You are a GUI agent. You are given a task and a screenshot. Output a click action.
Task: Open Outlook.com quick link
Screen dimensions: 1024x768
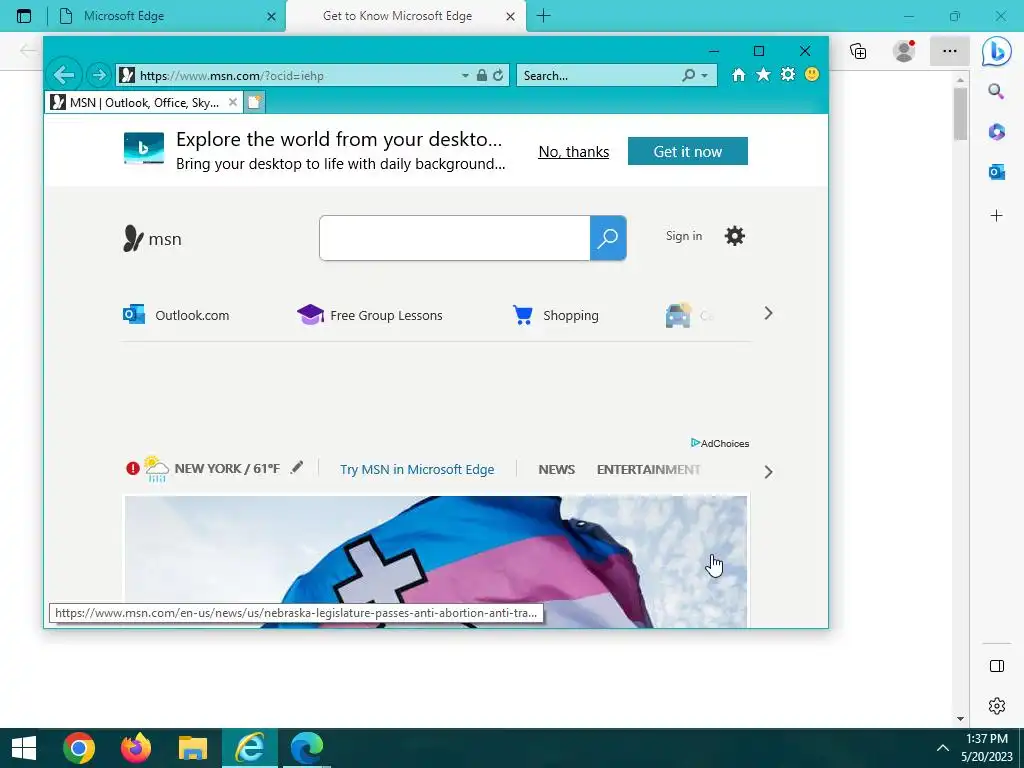(x=176, y=315)
